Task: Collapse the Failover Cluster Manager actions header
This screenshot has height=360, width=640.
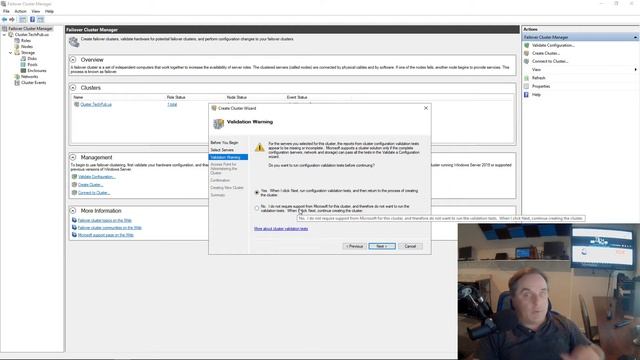Action: coord(635,37)
